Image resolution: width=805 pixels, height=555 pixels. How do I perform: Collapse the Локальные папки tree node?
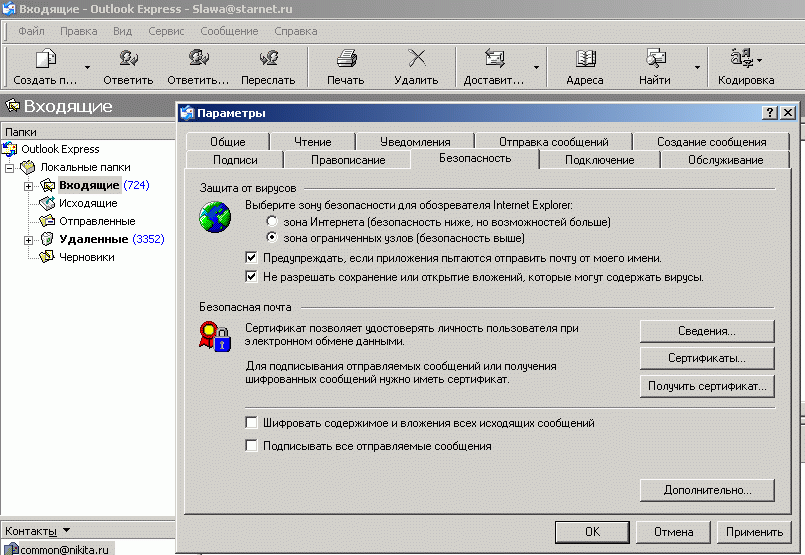(x=9, y=168)
